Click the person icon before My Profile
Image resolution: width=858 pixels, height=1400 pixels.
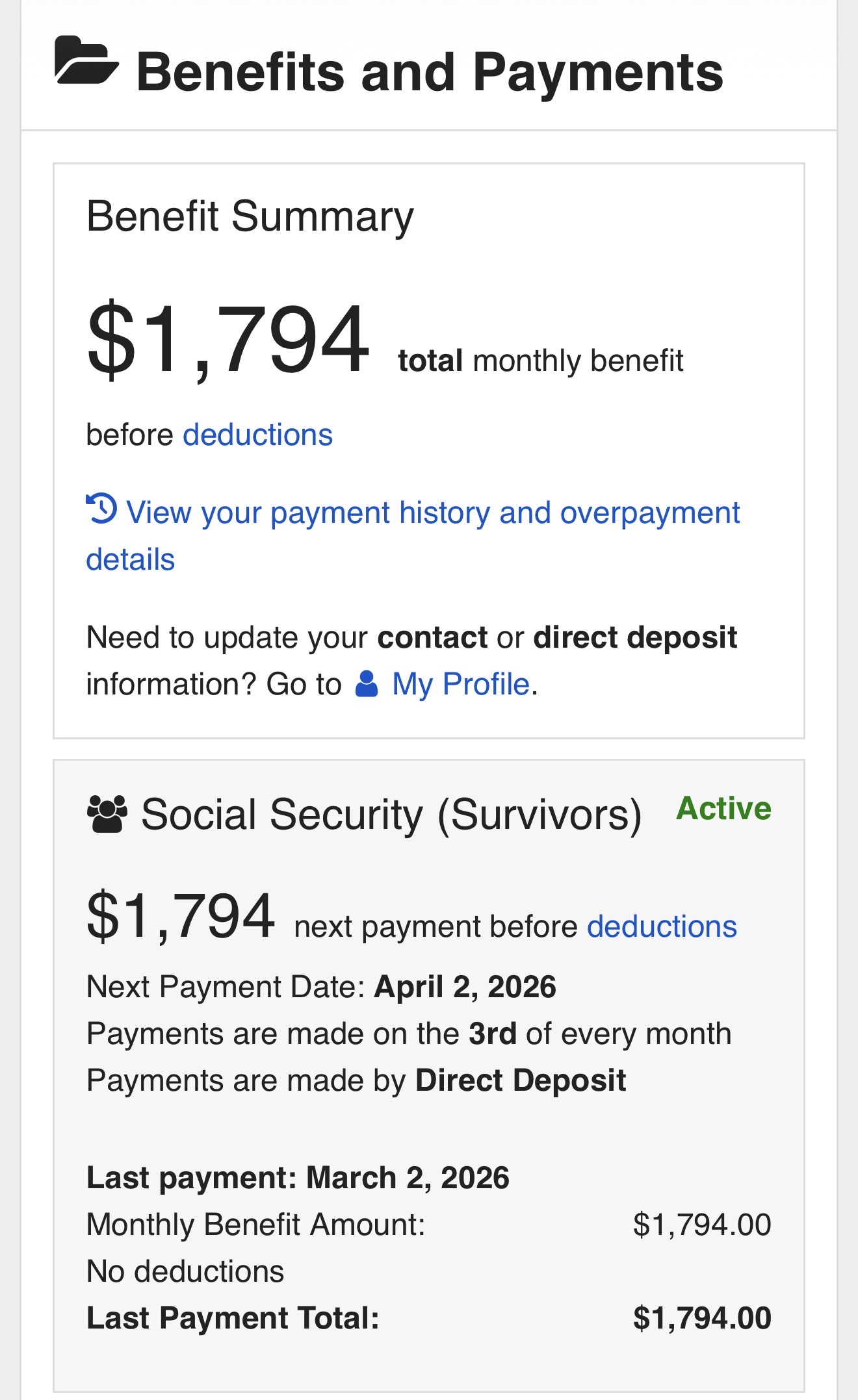coord(367,684)
